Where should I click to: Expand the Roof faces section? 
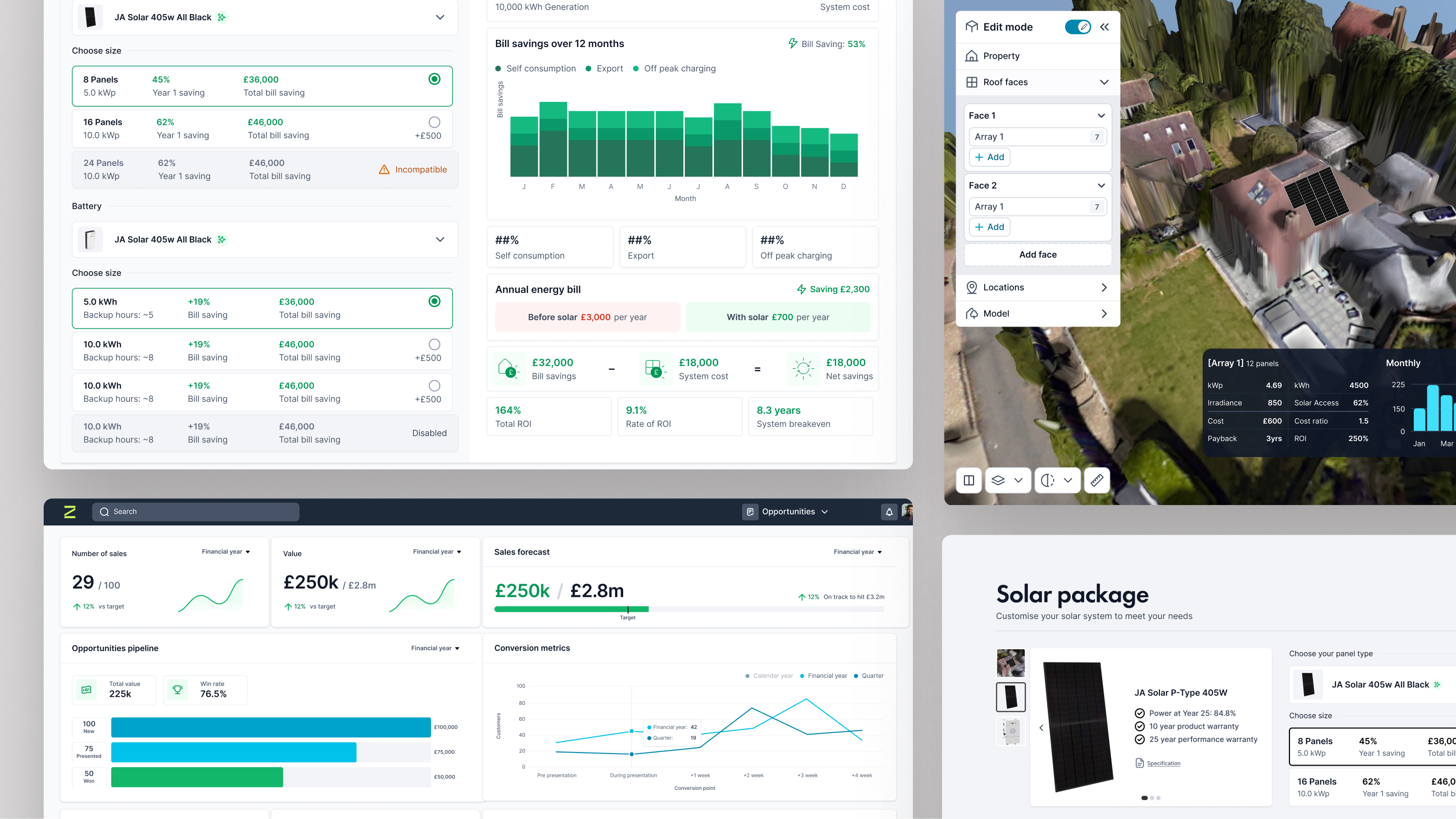pyautogui.click(x=1038, y=82)
